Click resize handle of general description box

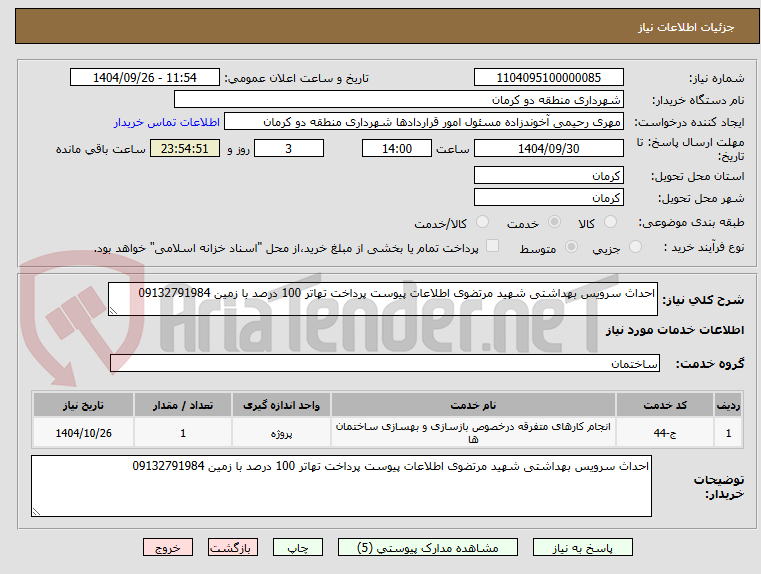[113, 311]
